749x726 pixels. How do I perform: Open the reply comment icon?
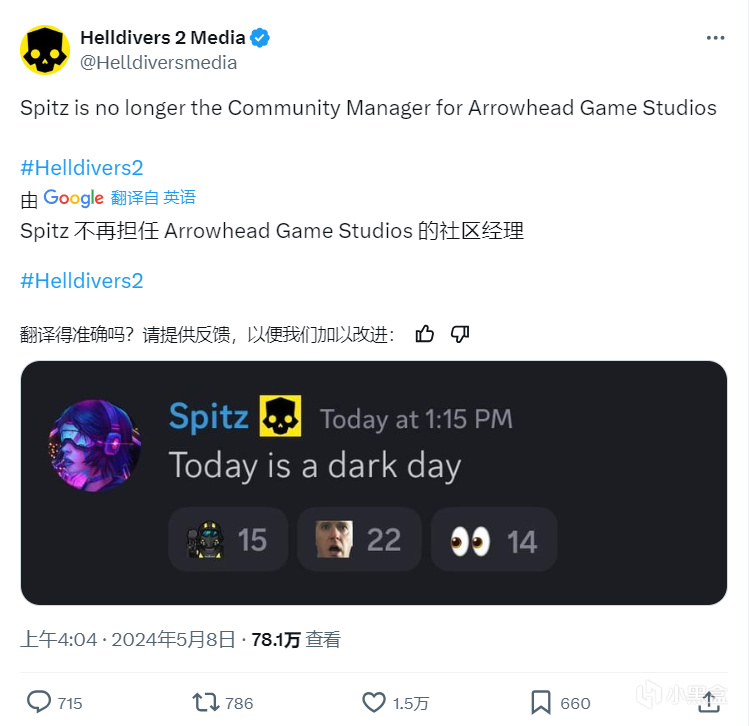39,702
